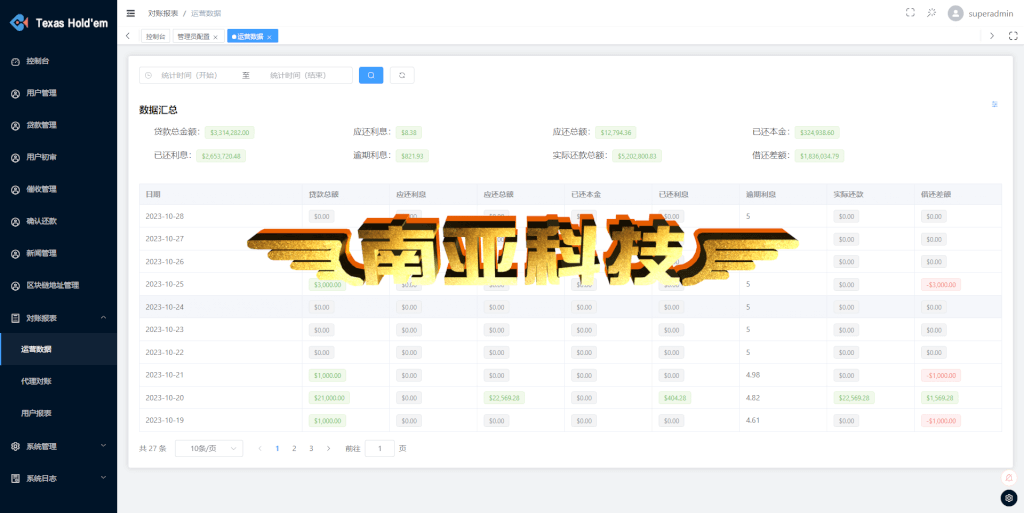This screenshot has height=513, width=1024.
Task: Click the clock icon in the date range field
Action: tap(148, 76)
